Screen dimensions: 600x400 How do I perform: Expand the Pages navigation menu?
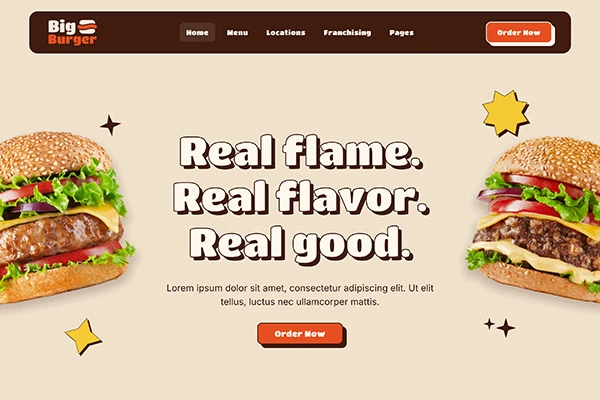click(x=401, y=33)
